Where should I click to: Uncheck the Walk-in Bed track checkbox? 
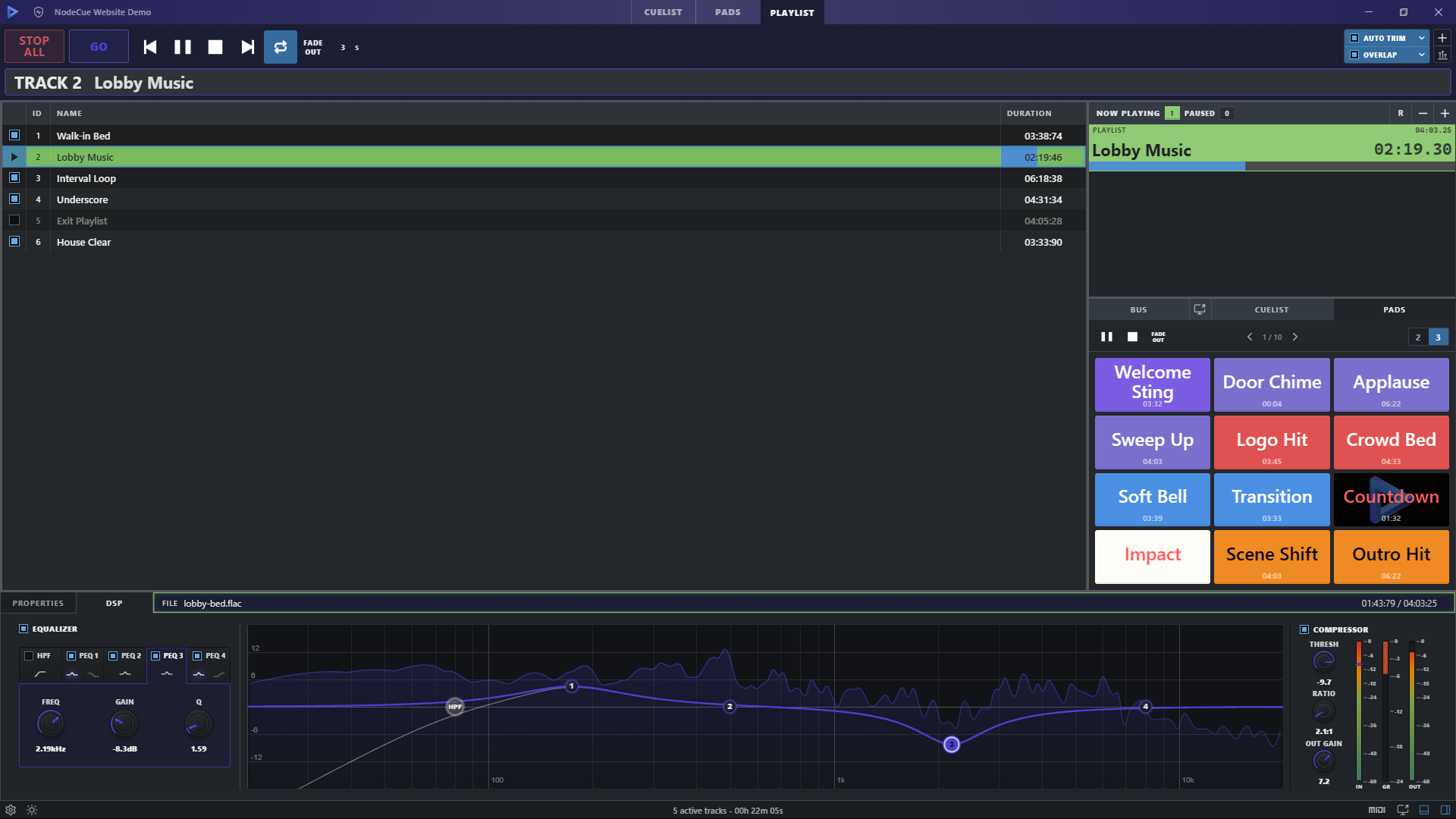click(14, 135)
